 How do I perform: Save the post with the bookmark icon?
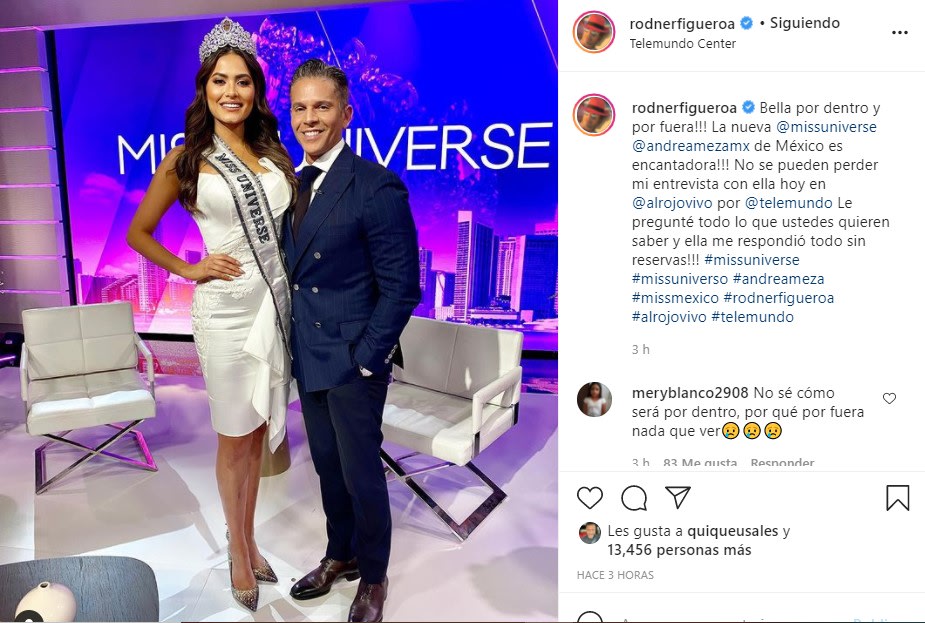click(x=897, y=498)
